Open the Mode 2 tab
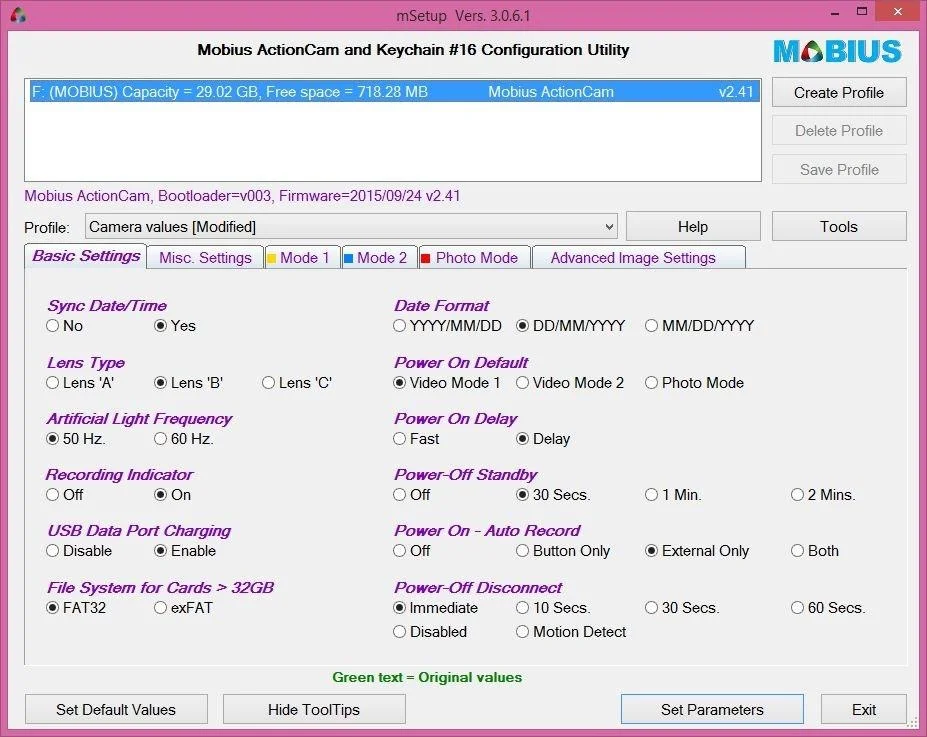The height and width of the screenshot is (737, 927). [x=380, y=258]
